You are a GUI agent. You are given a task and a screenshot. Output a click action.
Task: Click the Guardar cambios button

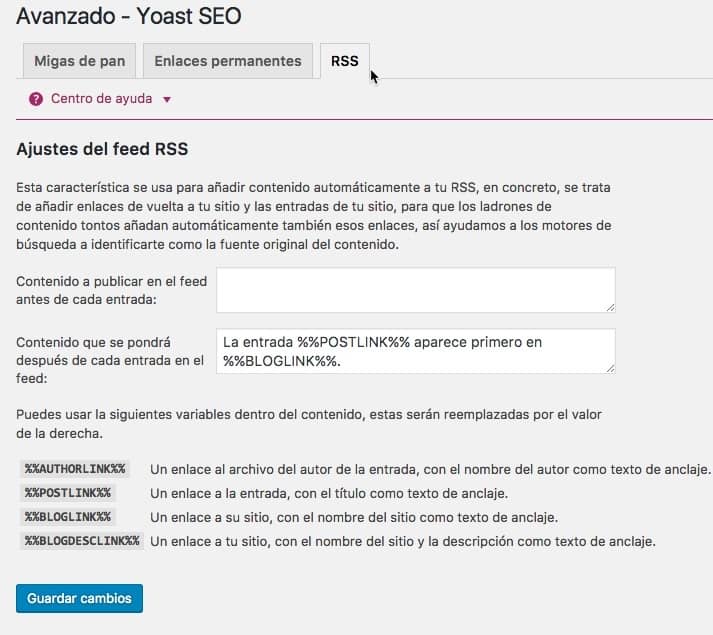79,598
